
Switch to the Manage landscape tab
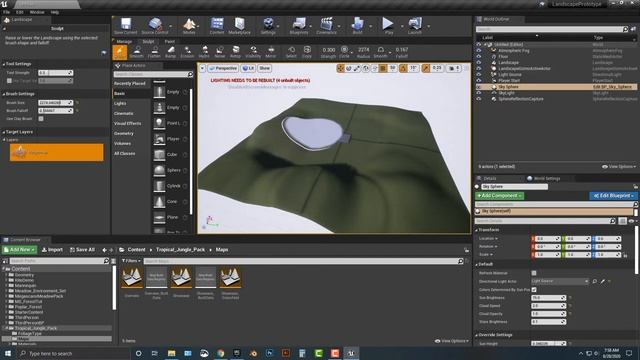coord(124,41)
